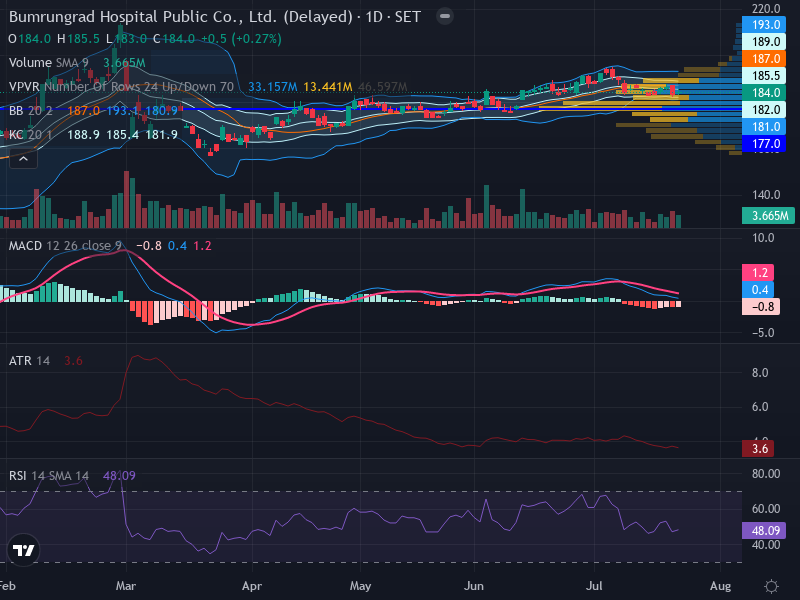This screenshot has height=600, width=800.
Task: Click the green 184.0 current price label
Action: tap(764, 93)
